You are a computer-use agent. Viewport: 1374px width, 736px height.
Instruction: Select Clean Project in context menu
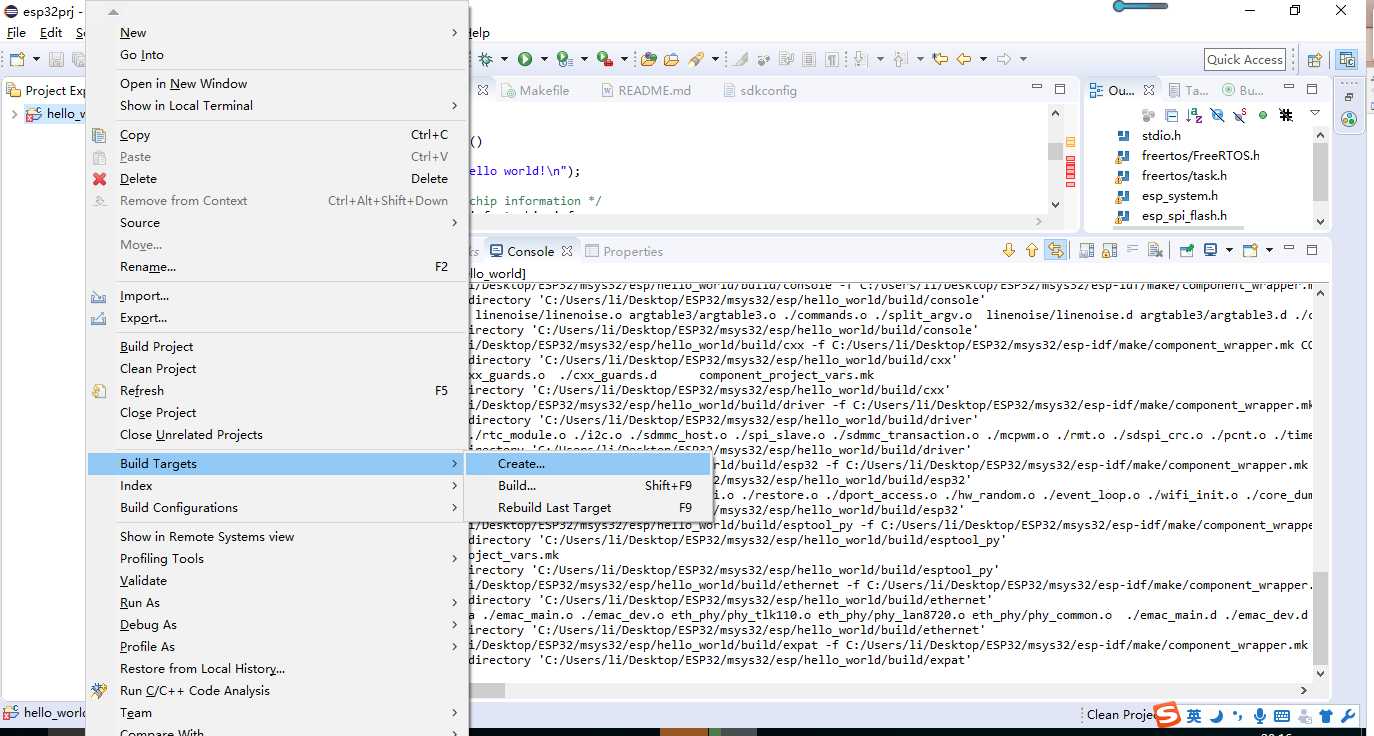tap(277, 369)
